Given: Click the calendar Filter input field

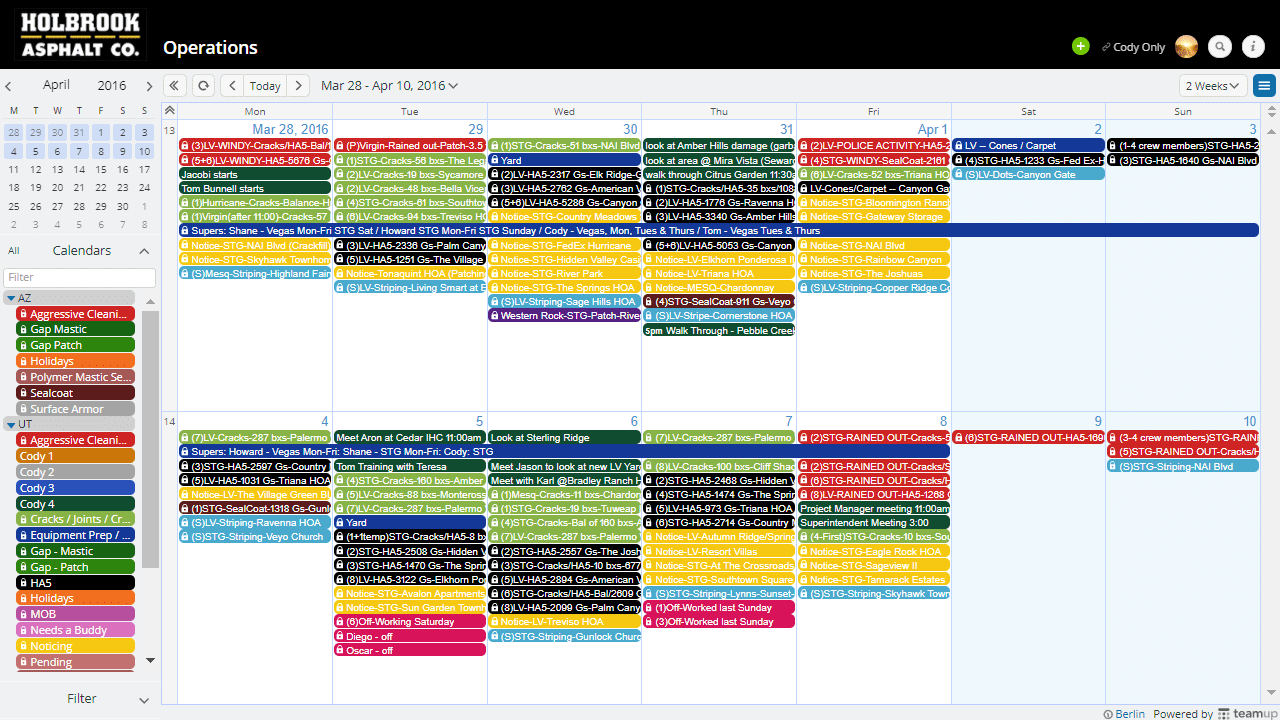Looking at the screenshot, I should (80, 277).
